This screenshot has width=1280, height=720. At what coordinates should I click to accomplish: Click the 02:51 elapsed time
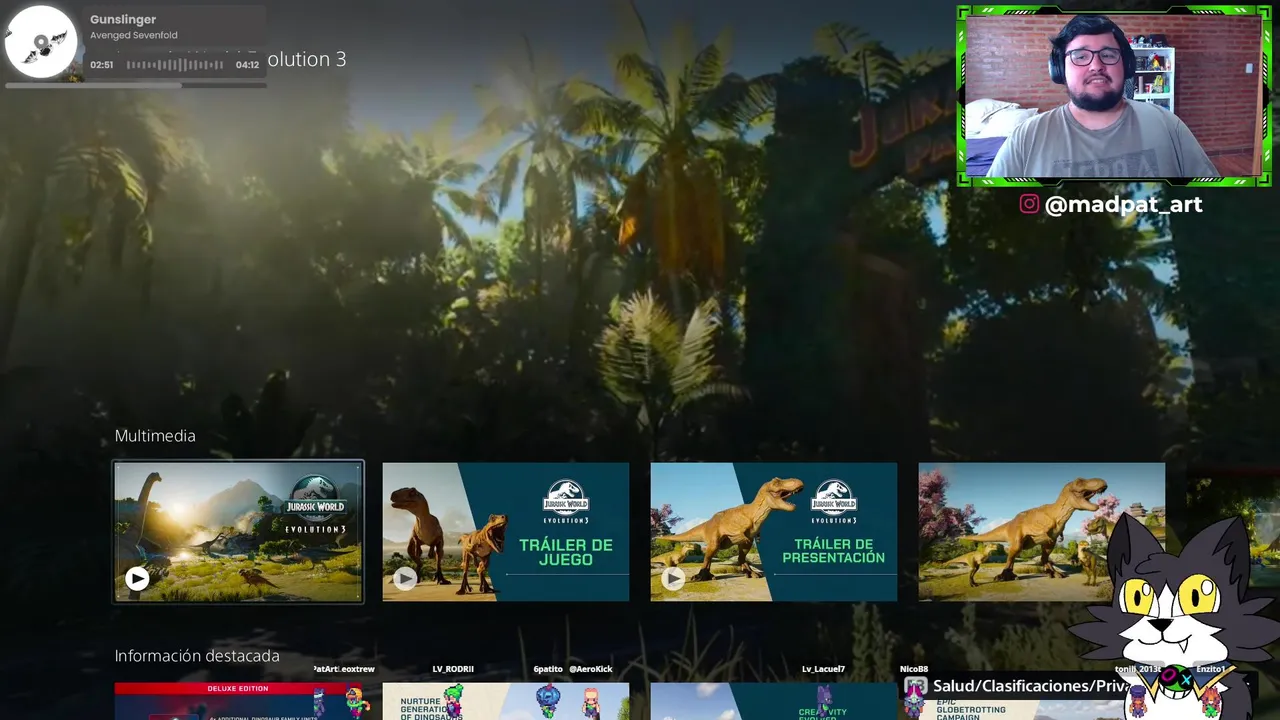pyautogui.click(x=101, y=65)
